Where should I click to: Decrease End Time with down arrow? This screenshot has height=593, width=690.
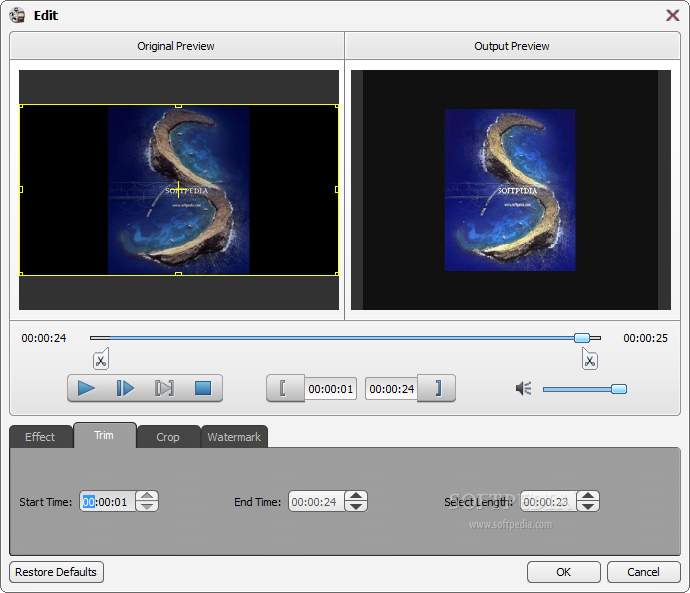pyautogui.click(x=356, y=506)
